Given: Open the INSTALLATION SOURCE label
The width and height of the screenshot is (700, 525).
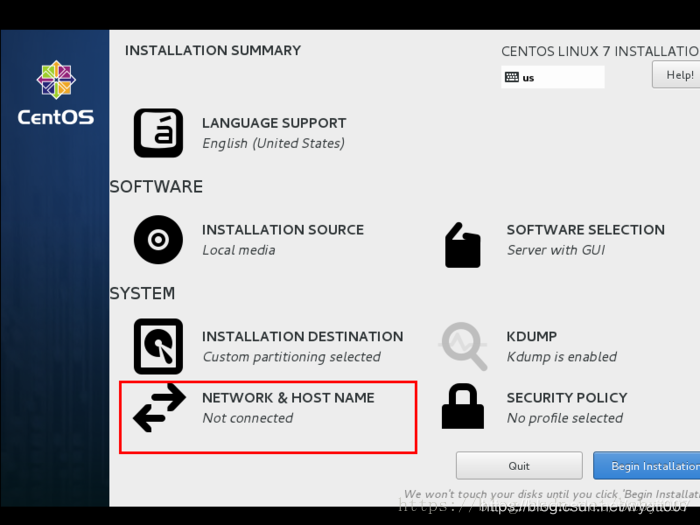Looking at the screenshot, I should (283, 230).
